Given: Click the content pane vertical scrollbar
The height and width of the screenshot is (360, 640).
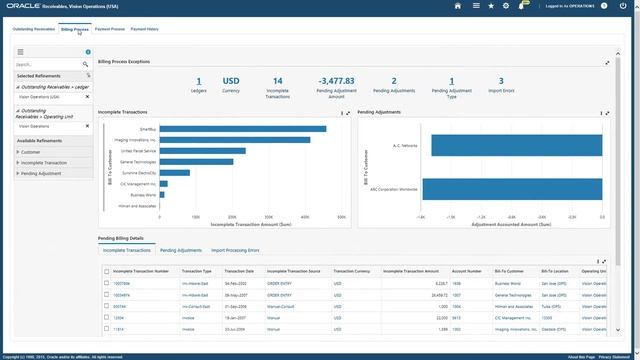Looking at the screenshot, I should click(x=618, y=161).
